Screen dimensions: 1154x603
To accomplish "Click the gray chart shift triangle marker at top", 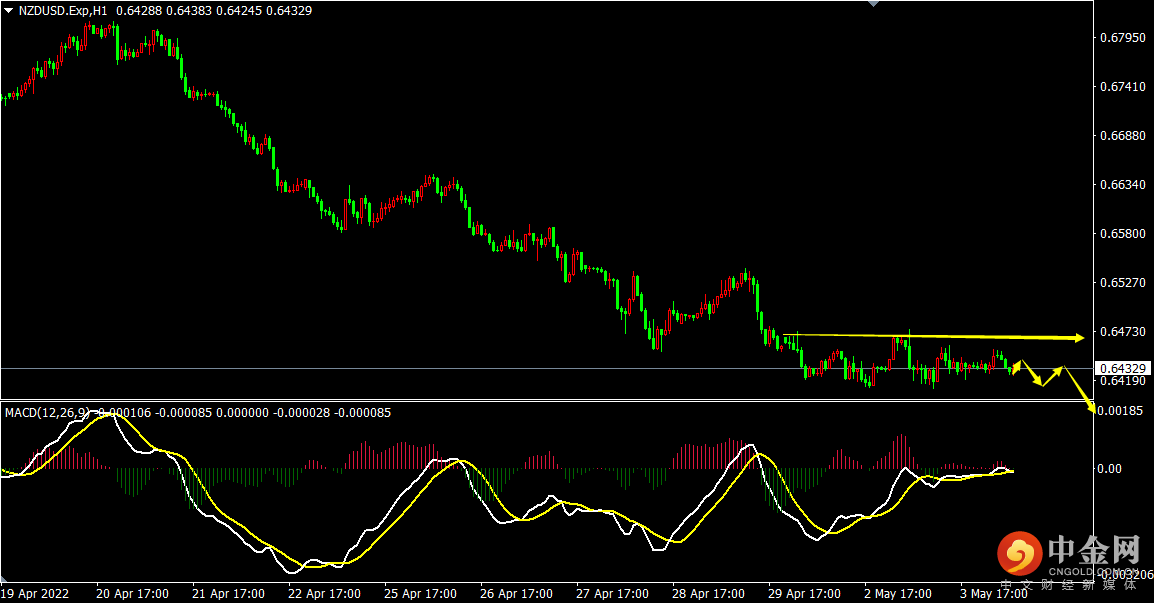I will (874, 4).
